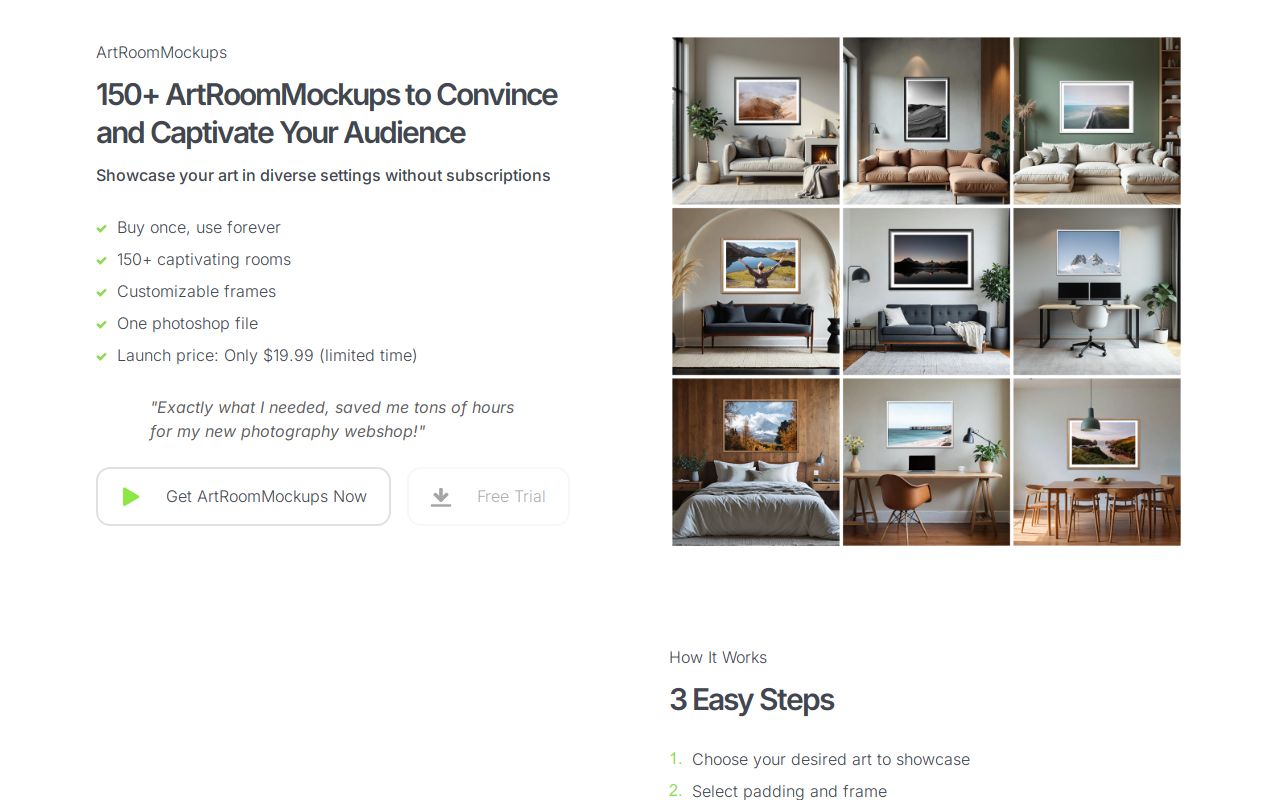Image resolution: width=1280 pixels, height=800 pixels.
Task: Click the checkmark beside One photoshop file
Action: click(x=101, y=324)
